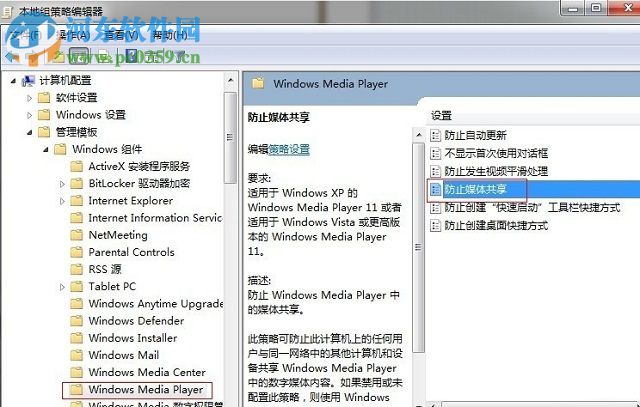Collapse the Windows 组件 node
The image size is (640, 407).
click(x=46, y=149)
